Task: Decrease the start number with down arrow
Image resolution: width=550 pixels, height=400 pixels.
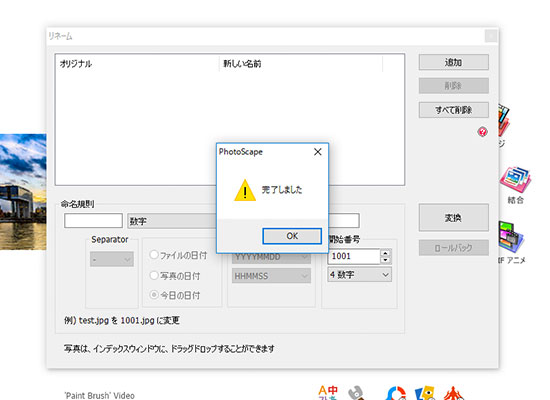Action: pos(385,260)
